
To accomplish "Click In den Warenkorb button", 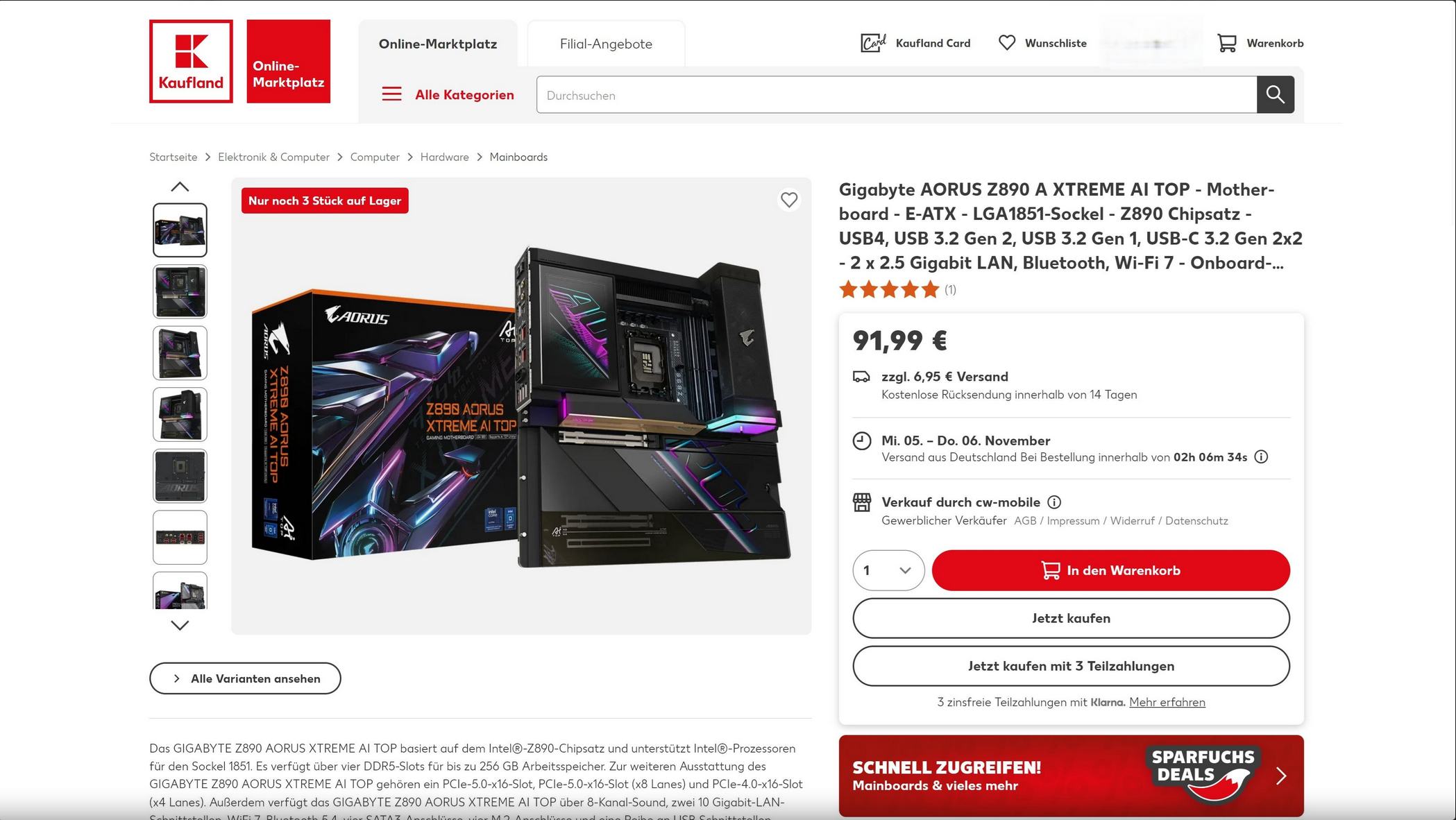I will point(1110,570).
